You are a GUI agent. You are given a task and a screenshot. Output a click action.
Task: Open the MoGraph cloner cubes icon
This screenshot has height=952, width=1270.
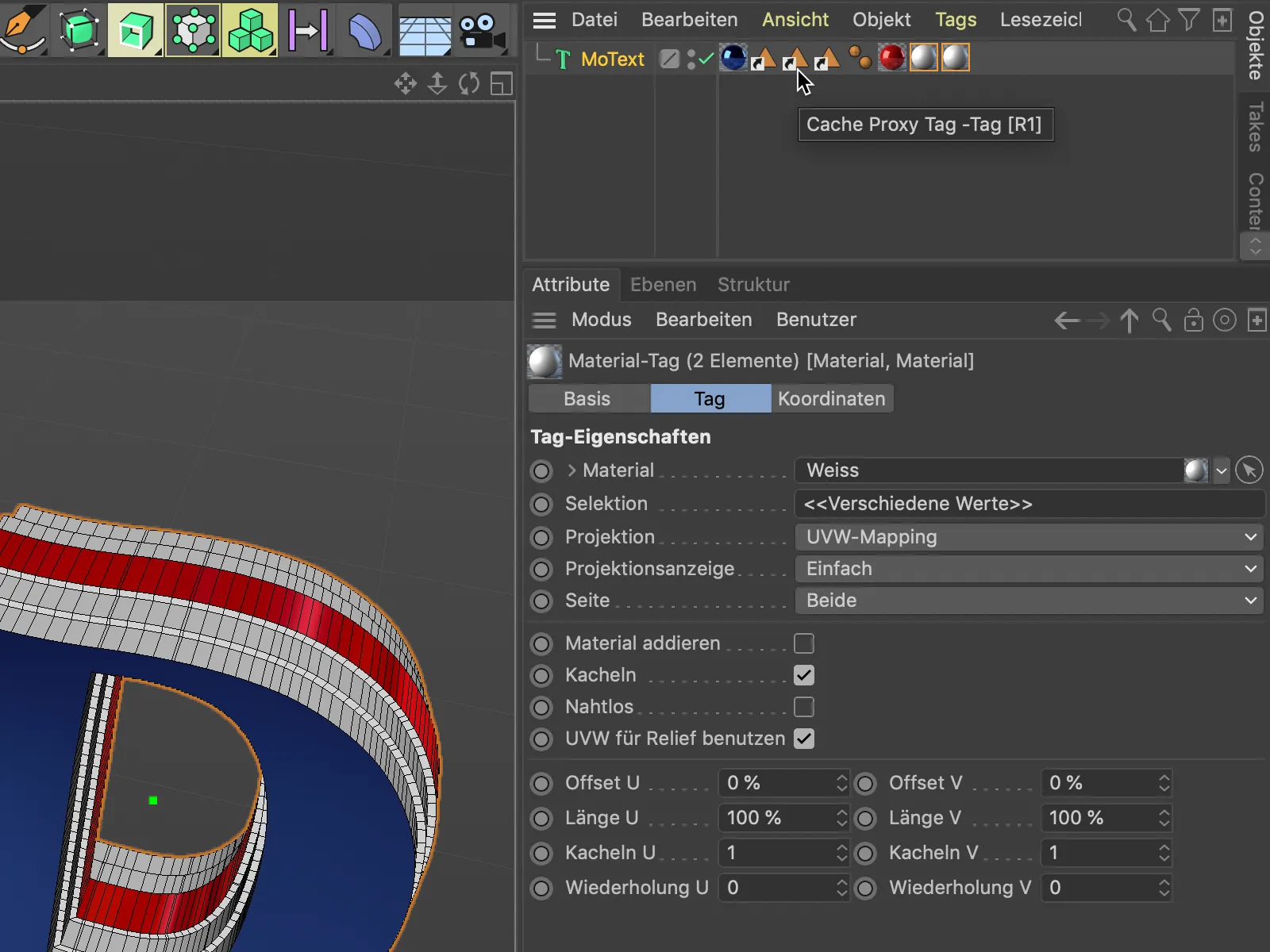[x=250, y=30]
